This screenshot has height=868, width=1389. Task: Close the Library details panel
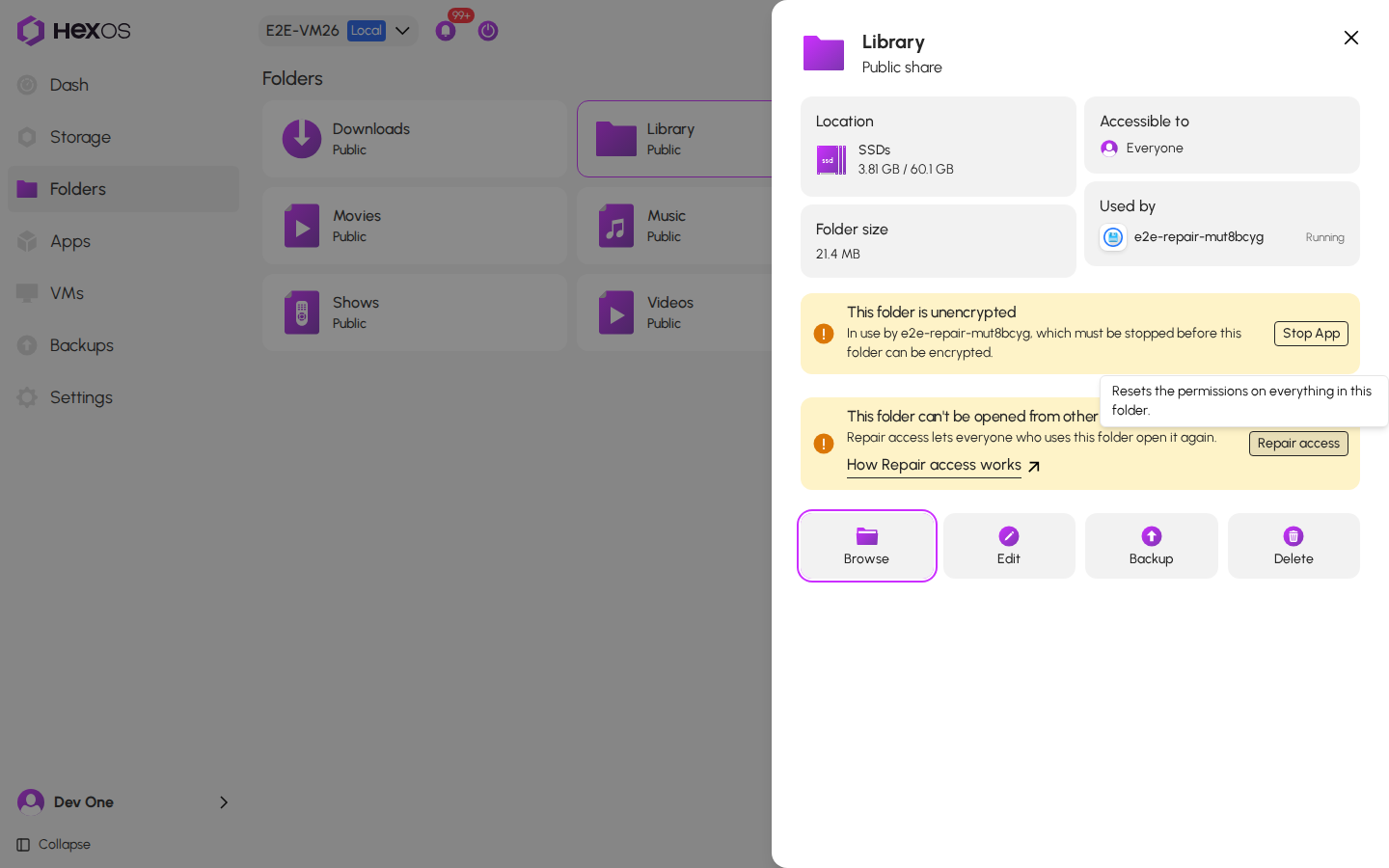pyautogui.click(x=1350, y=38)
